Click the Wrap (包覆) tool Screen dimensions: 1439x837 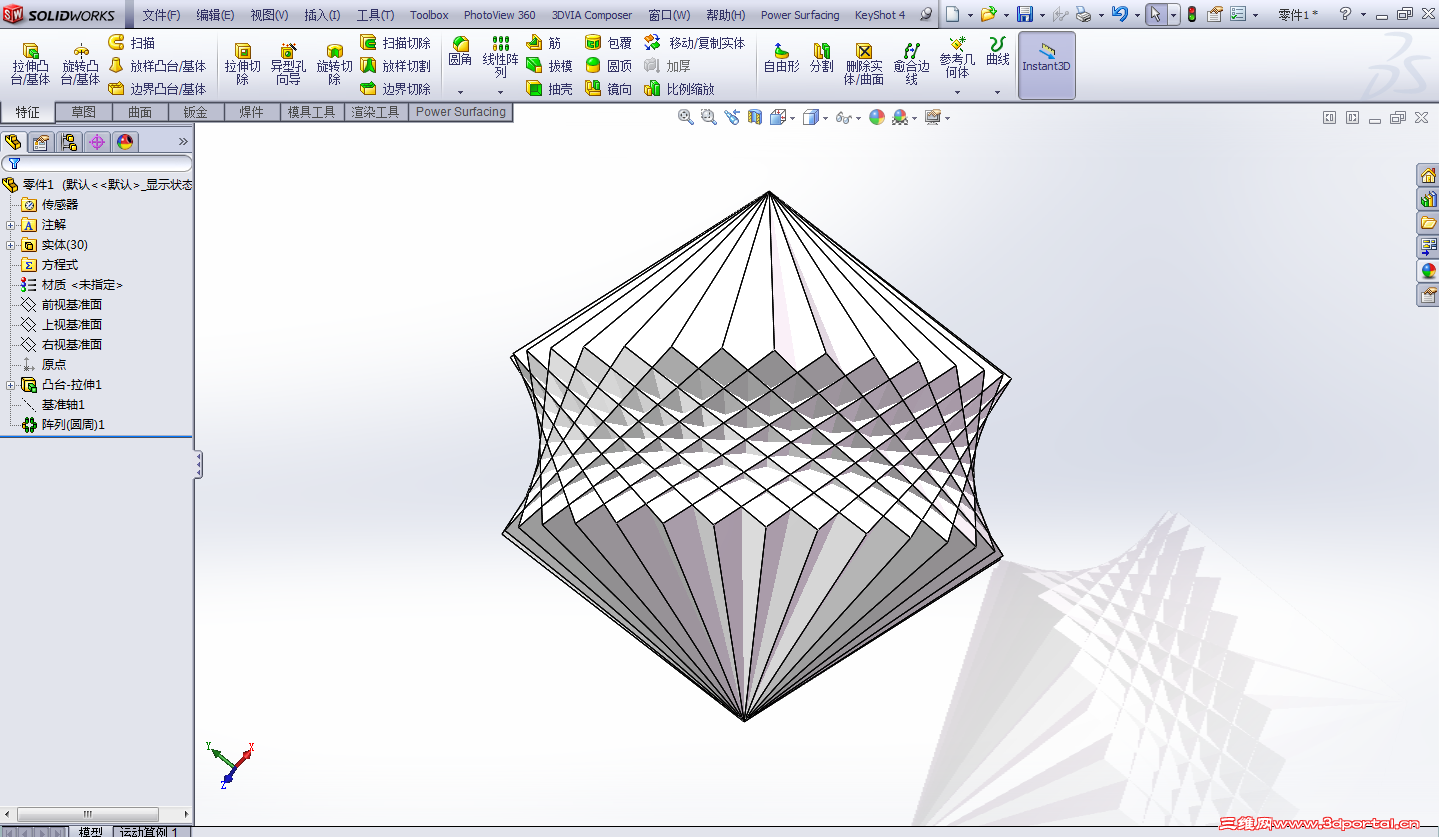tap(608, 43)
